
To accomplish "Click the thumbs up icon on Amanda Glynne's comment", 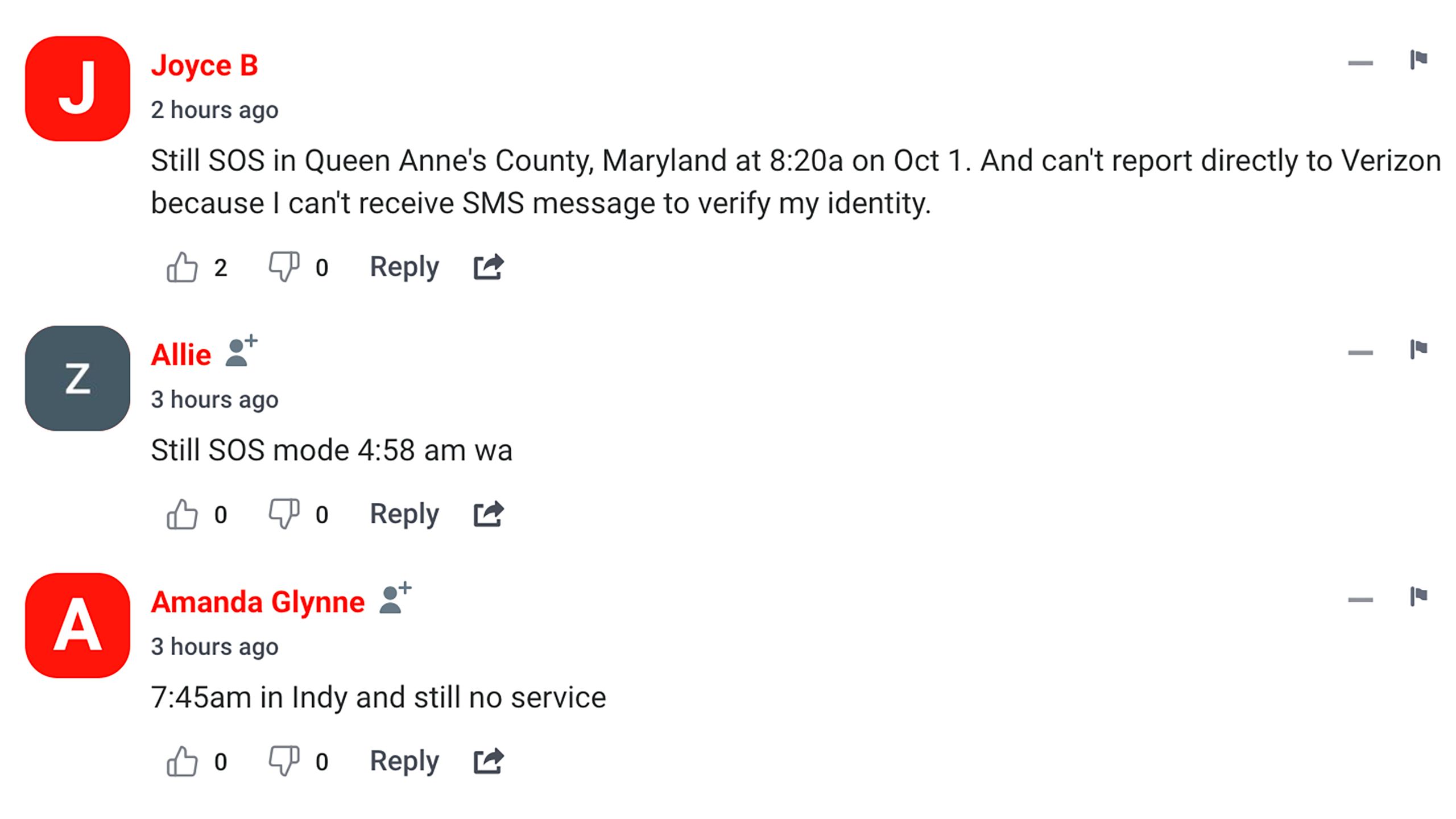I will 183,760.
